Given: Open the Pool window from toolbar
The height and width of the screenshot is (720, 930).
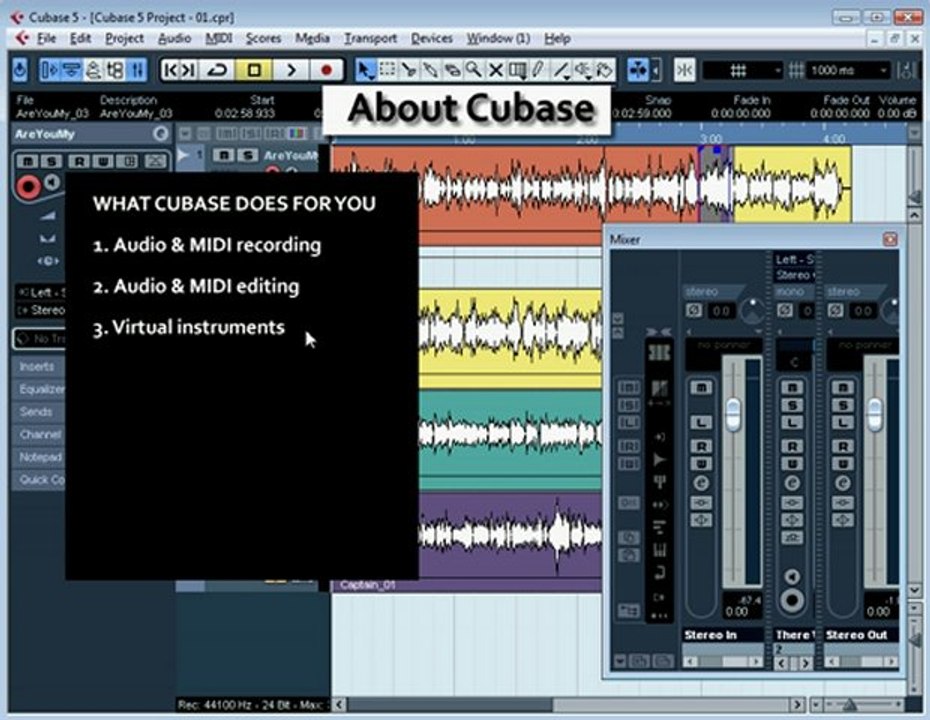Looking at the screenshot, I should (x=115, y=70).
